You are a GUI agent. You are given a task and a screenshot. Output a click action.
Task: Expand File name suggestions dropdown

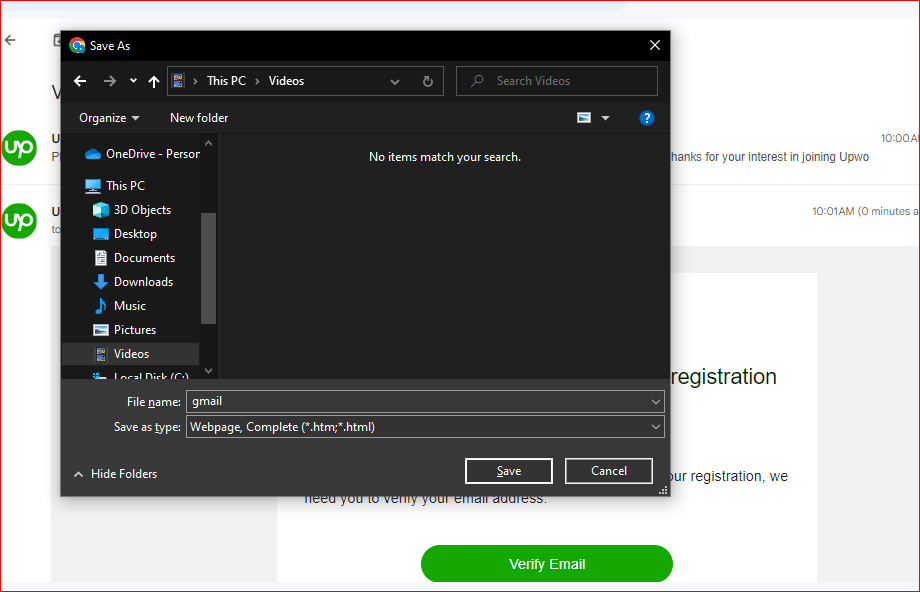point(655,402)
